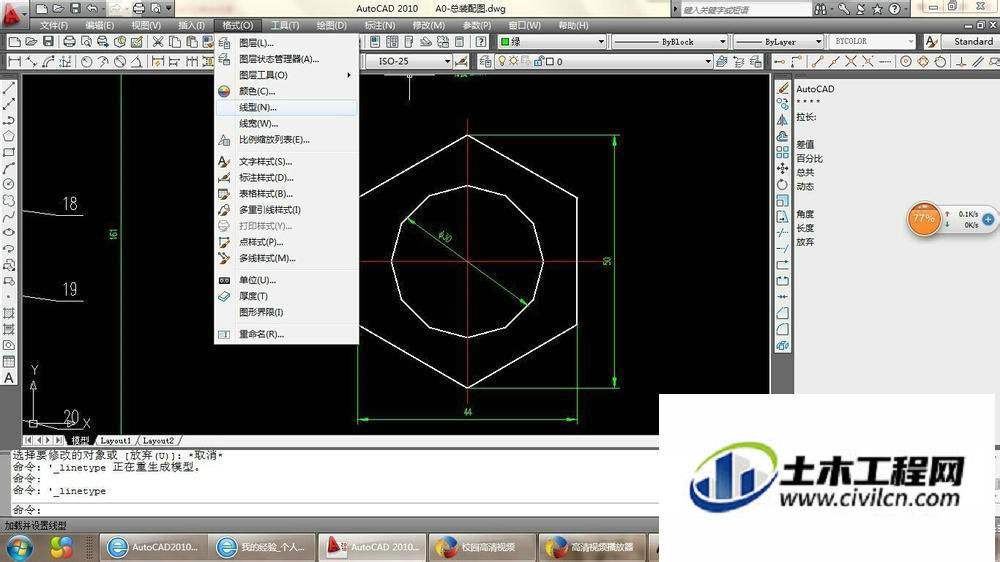Select the Array tool in modify toolbar
This screenshot has height=562, width=1000.
click(783, 152)
